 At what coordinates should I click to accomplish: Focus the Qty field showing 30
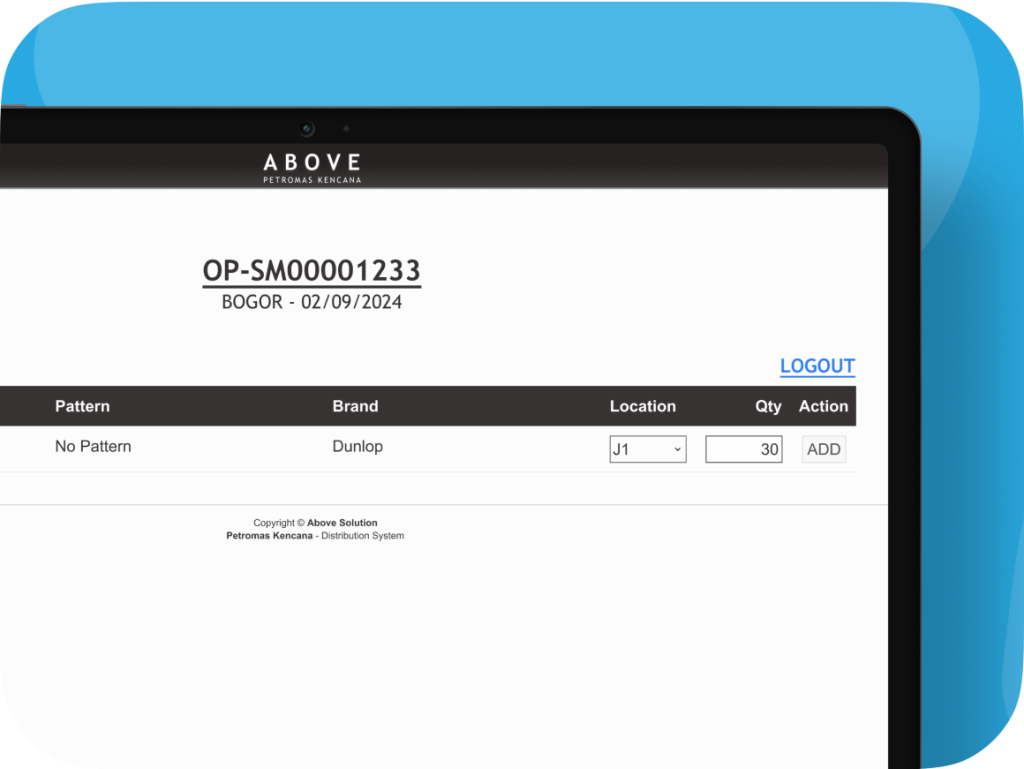(744, 449)
